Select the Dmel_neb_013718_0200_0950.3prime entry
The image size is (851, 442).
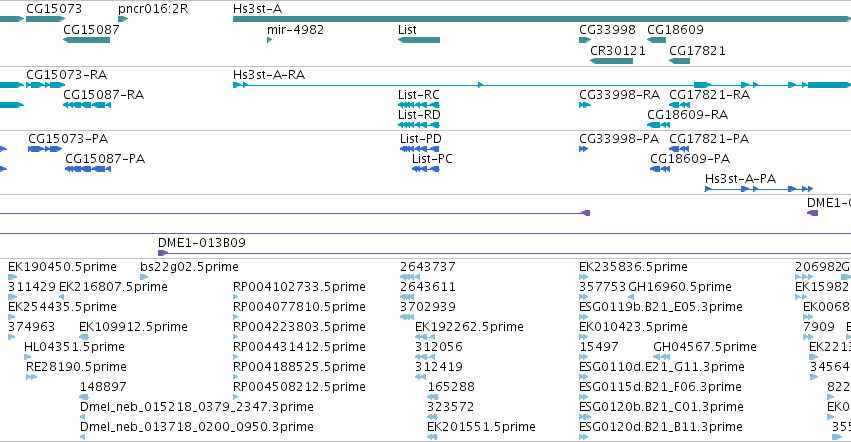coord(196,427)
